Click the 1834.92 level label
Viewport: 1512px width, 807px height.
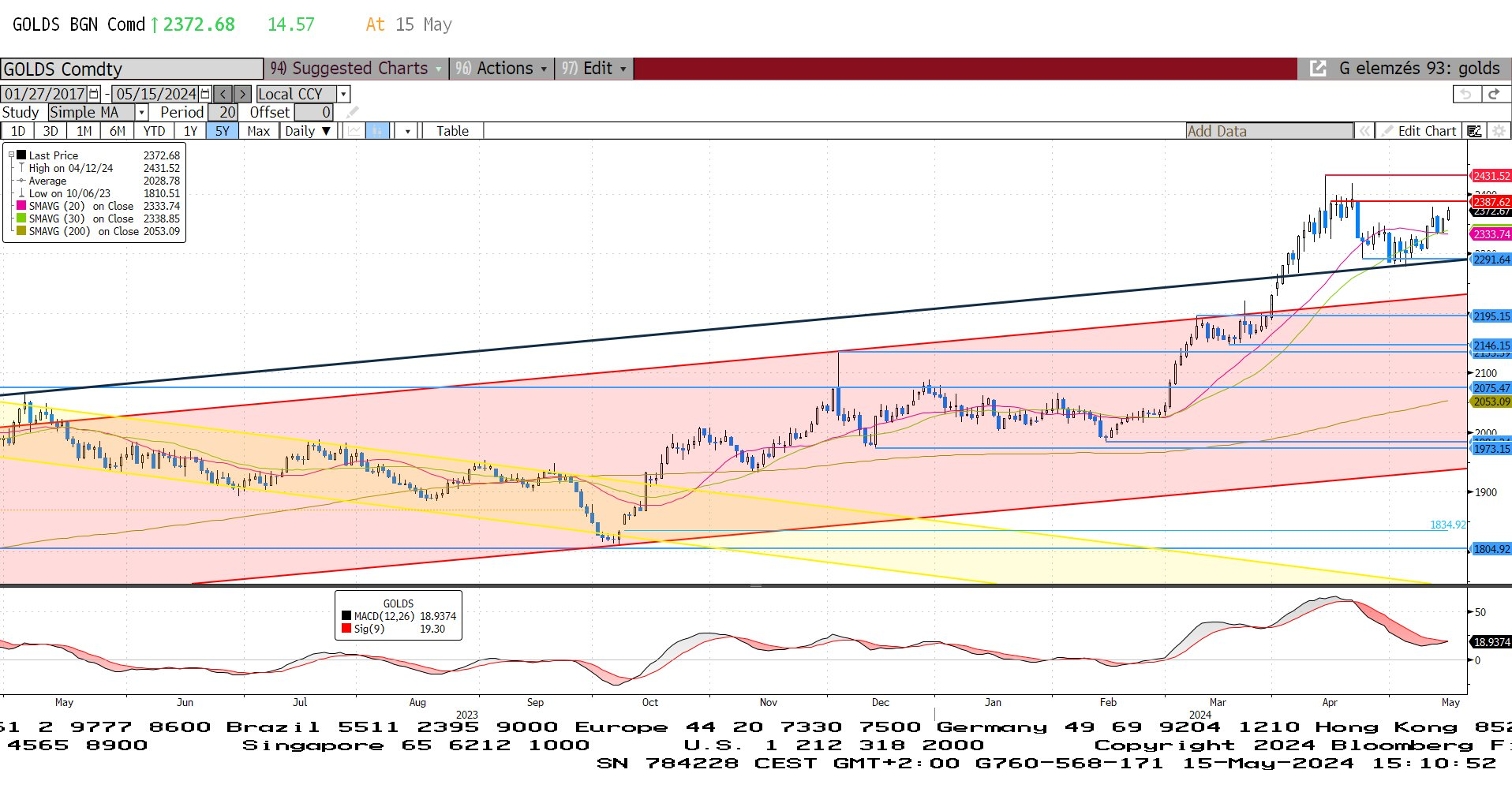1447,525
